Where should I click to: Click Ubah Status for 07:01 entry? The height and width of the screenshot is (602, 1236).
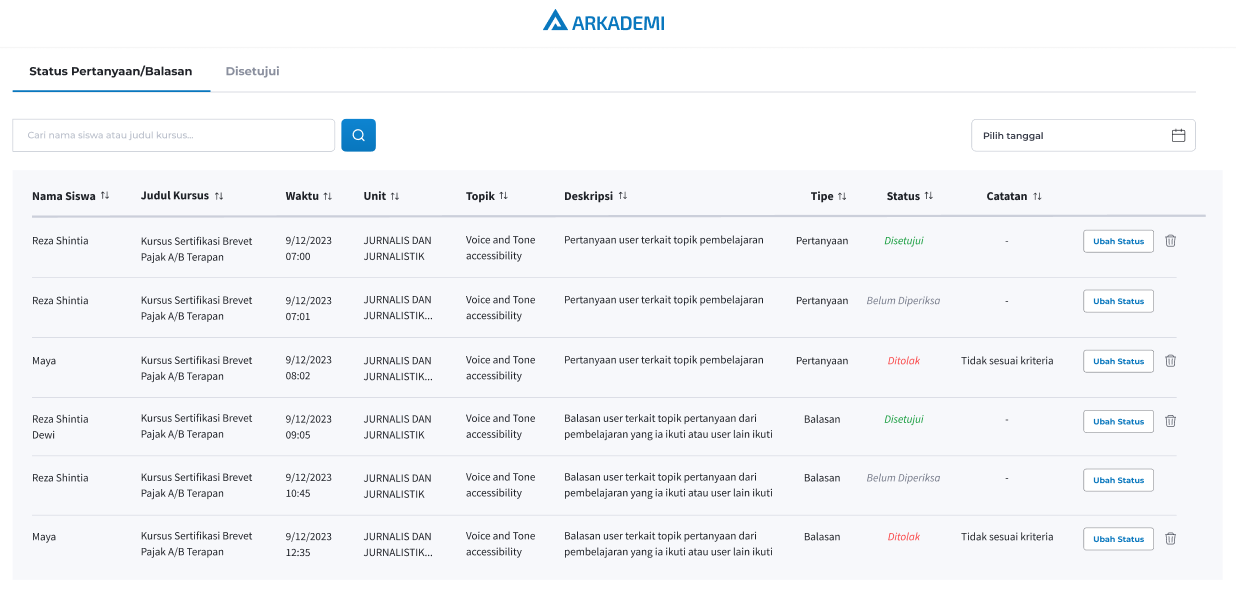click(x=1117, y=301)
